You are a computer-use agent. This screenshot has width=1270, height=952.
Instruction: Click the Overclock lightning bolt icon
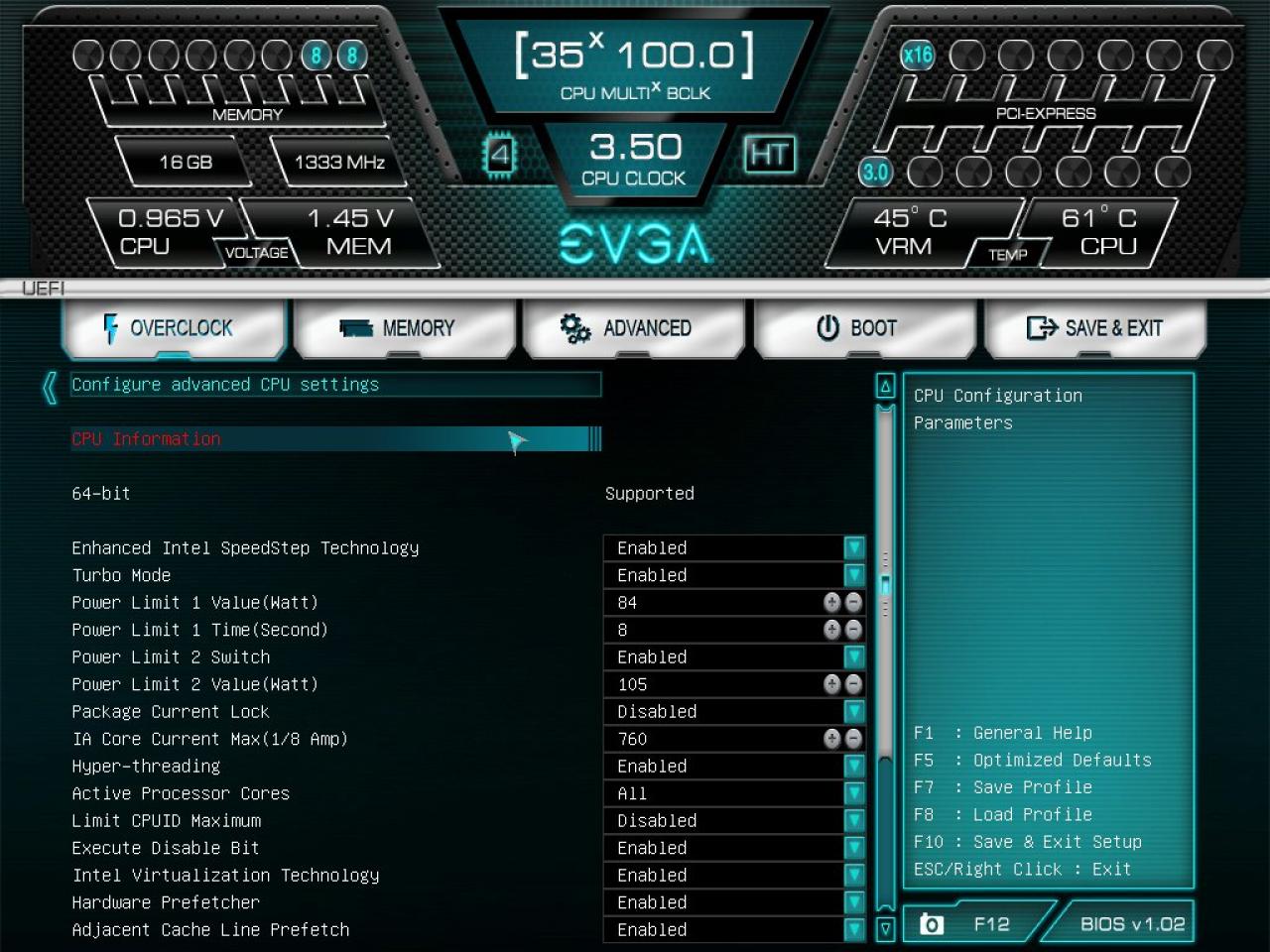tap(110, 328)
